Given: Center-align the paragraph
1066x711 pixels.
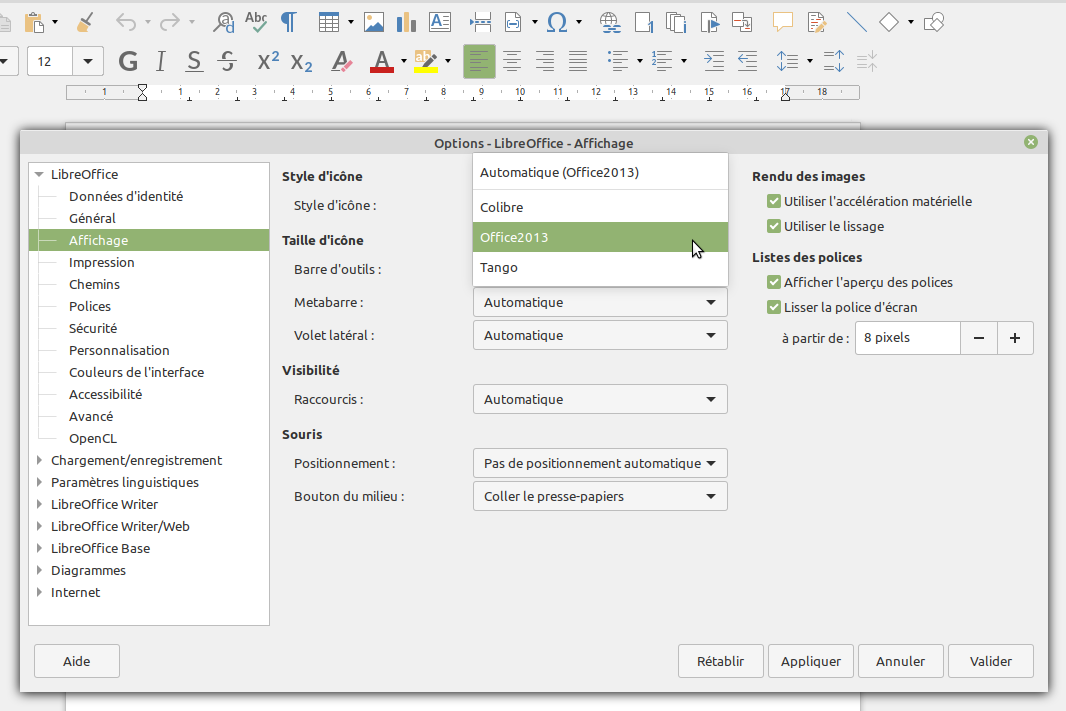Looking at the screenshot, I should click(512, 61).
